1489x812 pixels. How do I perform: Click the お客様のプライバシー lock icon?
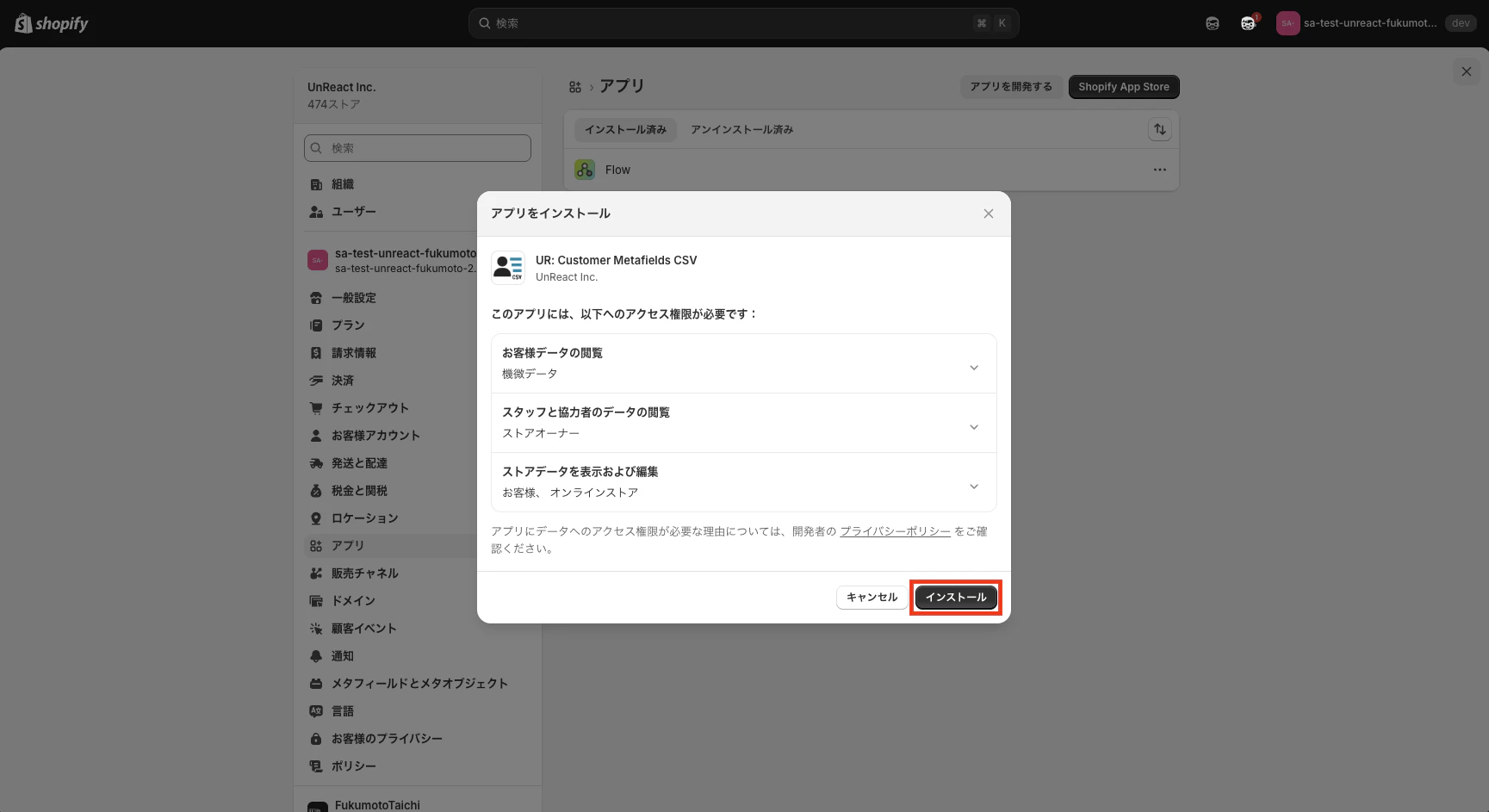click(x=316, y=739)
